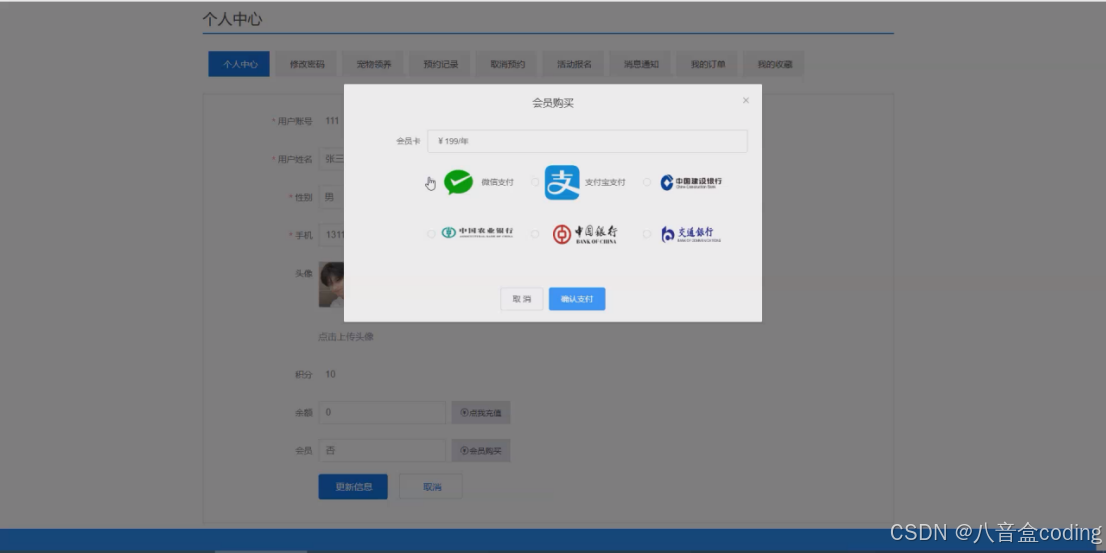Screen dimensions: 1106x553
Task: Switch to the 取消预约 tab
Action: pos(507,64)
